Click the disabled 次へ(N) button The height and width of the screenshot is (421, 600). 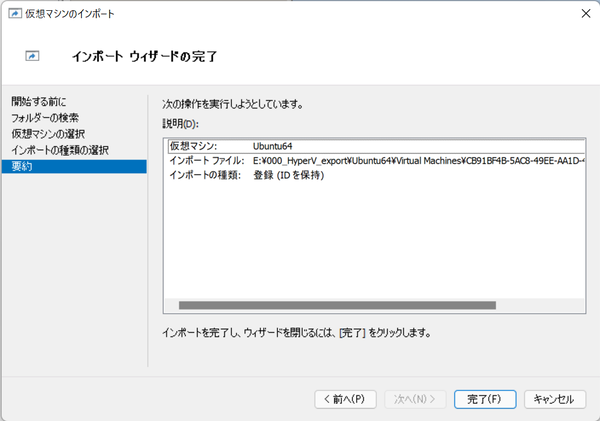pyautogui.click(x=415, y=399)
